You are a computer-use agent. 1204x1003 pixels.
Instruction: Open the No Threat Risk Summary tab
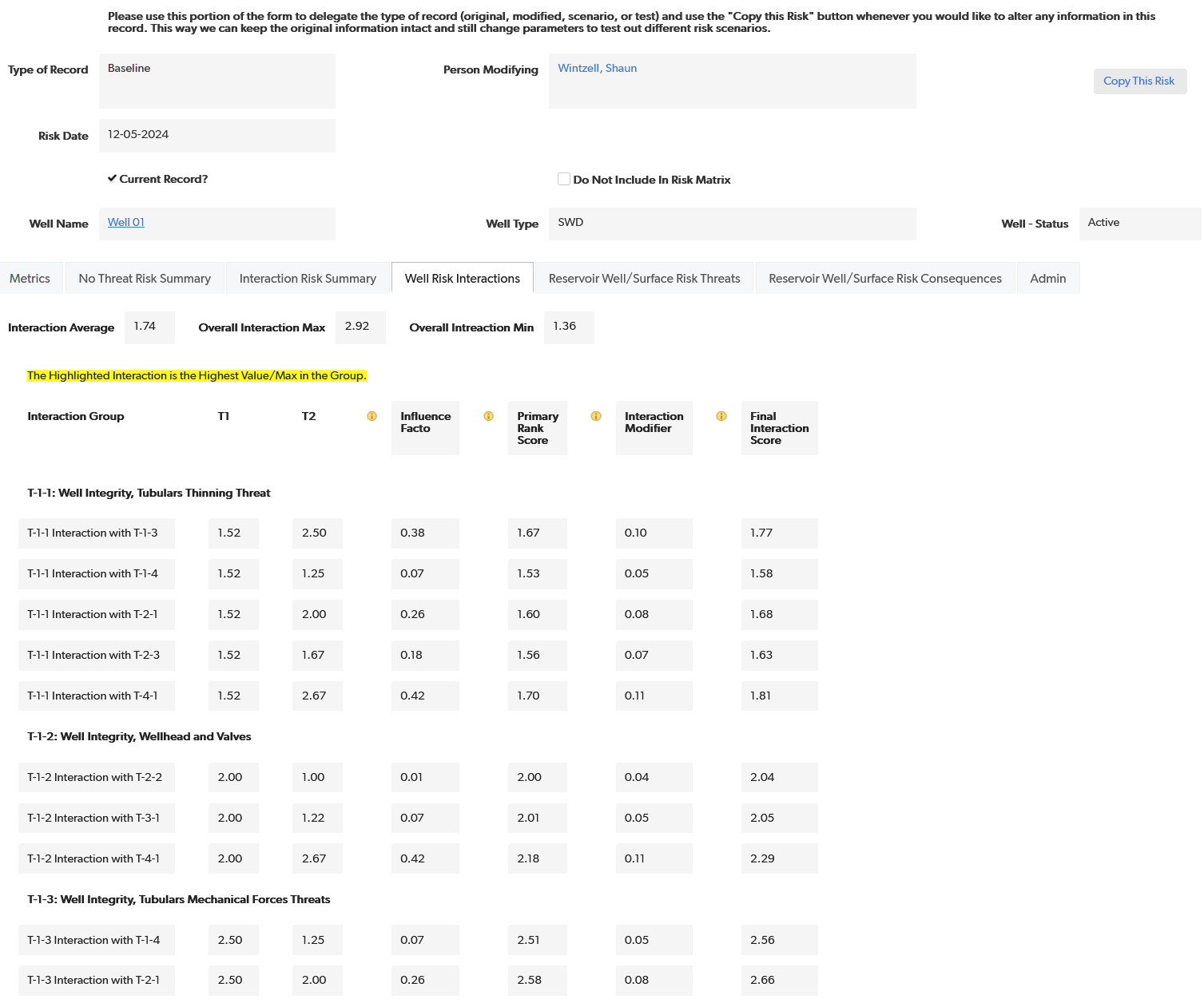145,279
